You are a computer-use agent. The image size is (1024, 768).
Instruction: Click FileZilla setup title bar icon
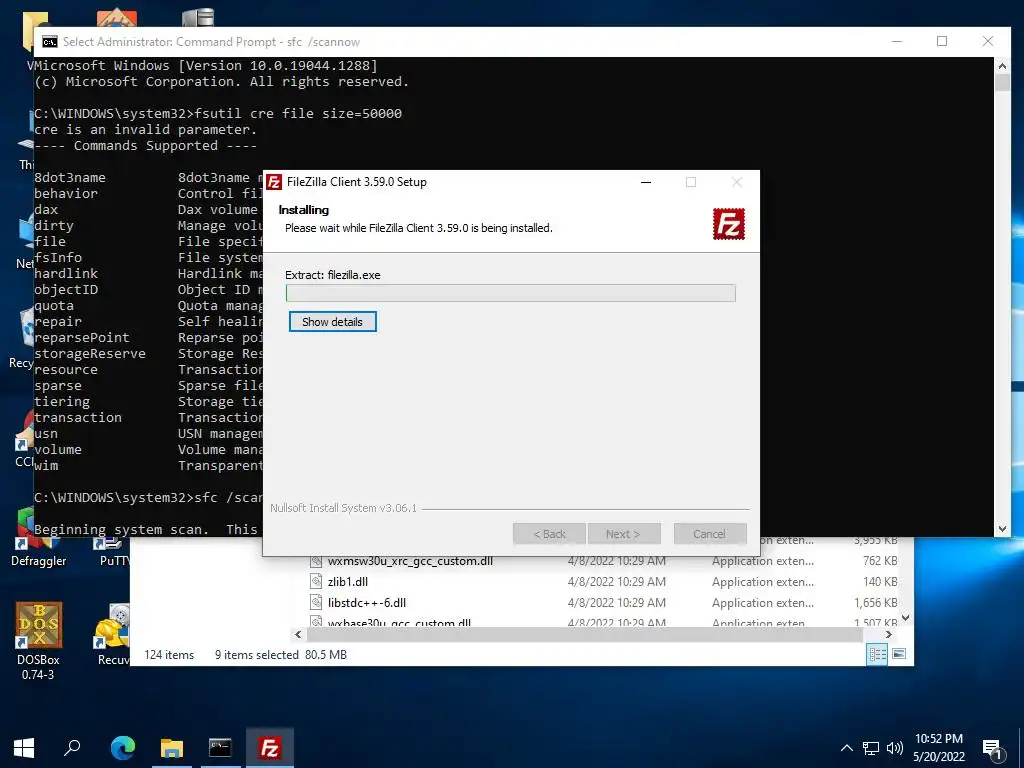click(274, 182)
